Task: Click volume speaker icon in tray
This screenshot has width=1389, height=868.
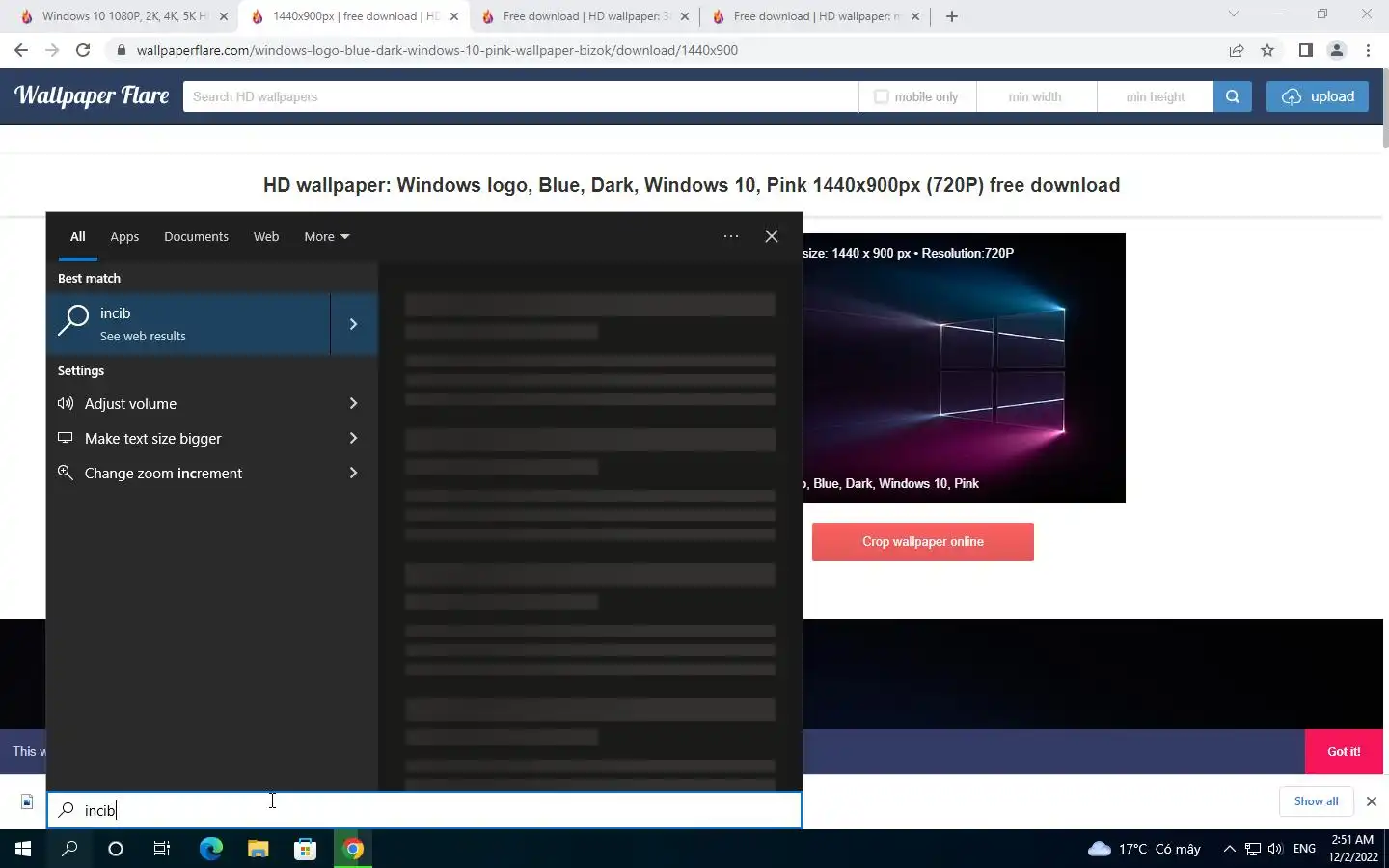Action: [1275, 849]
